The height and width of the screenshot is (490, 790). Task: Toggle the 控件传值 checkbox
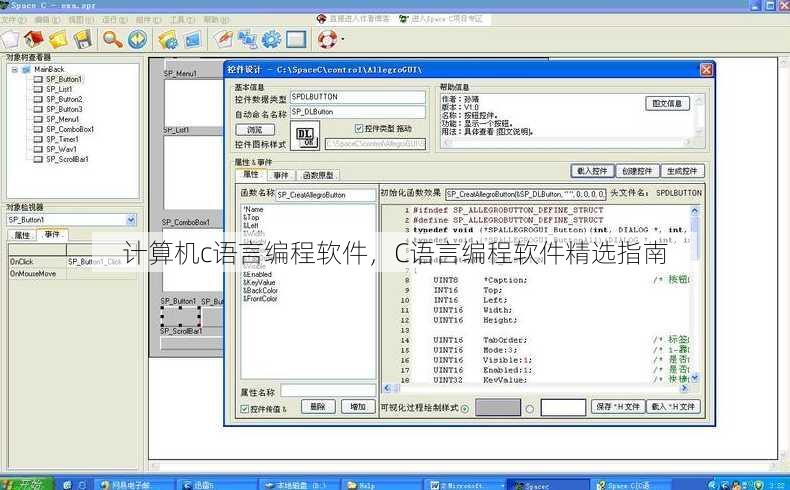[245, 408]
